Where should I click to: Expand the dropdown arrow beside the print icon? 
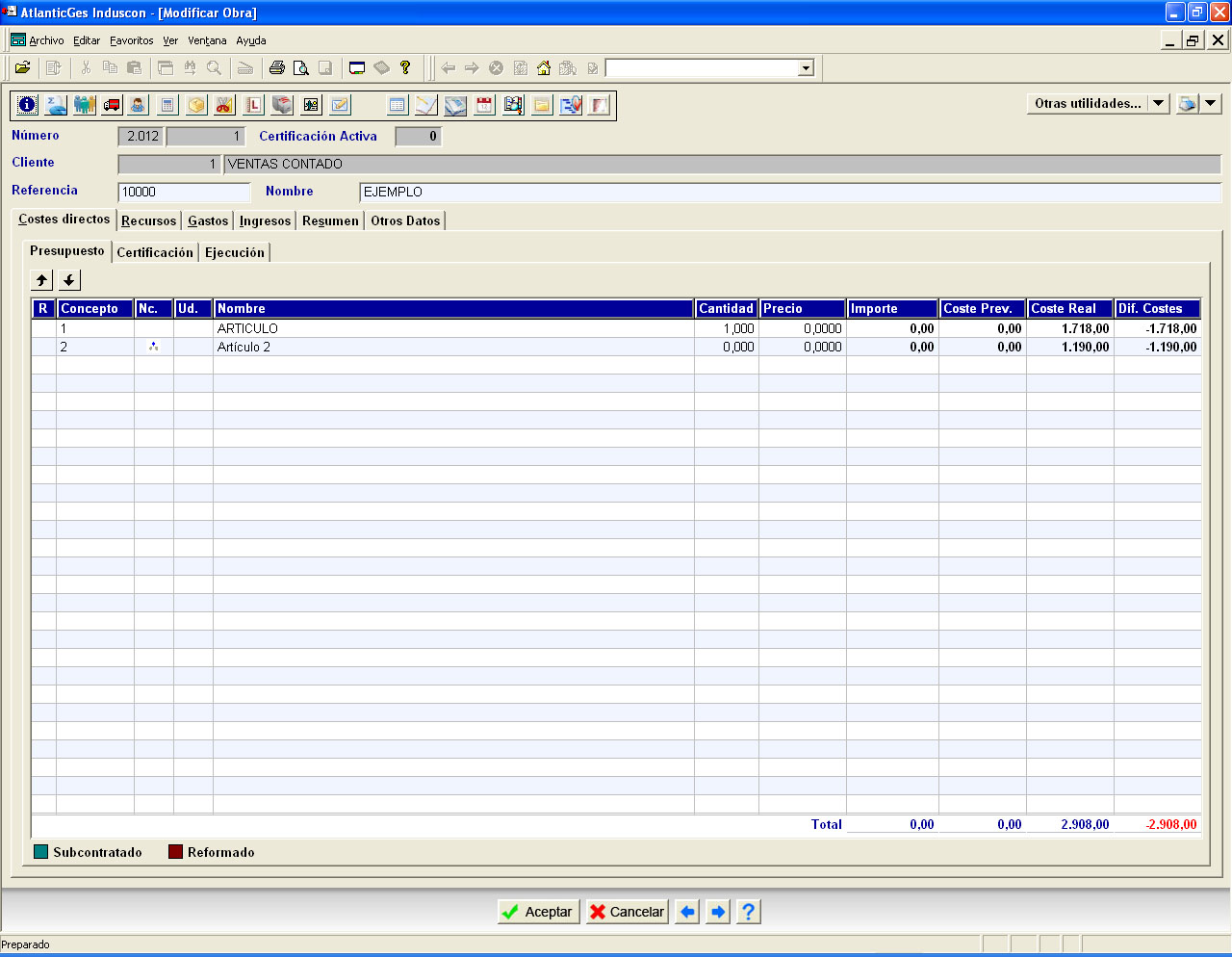(x=1211, y=103)
